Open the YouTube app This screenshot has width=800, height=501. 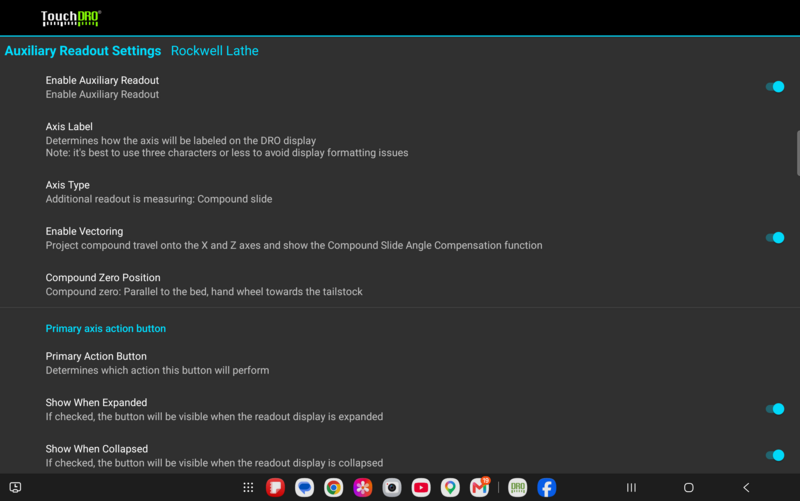tap(421, 488)
